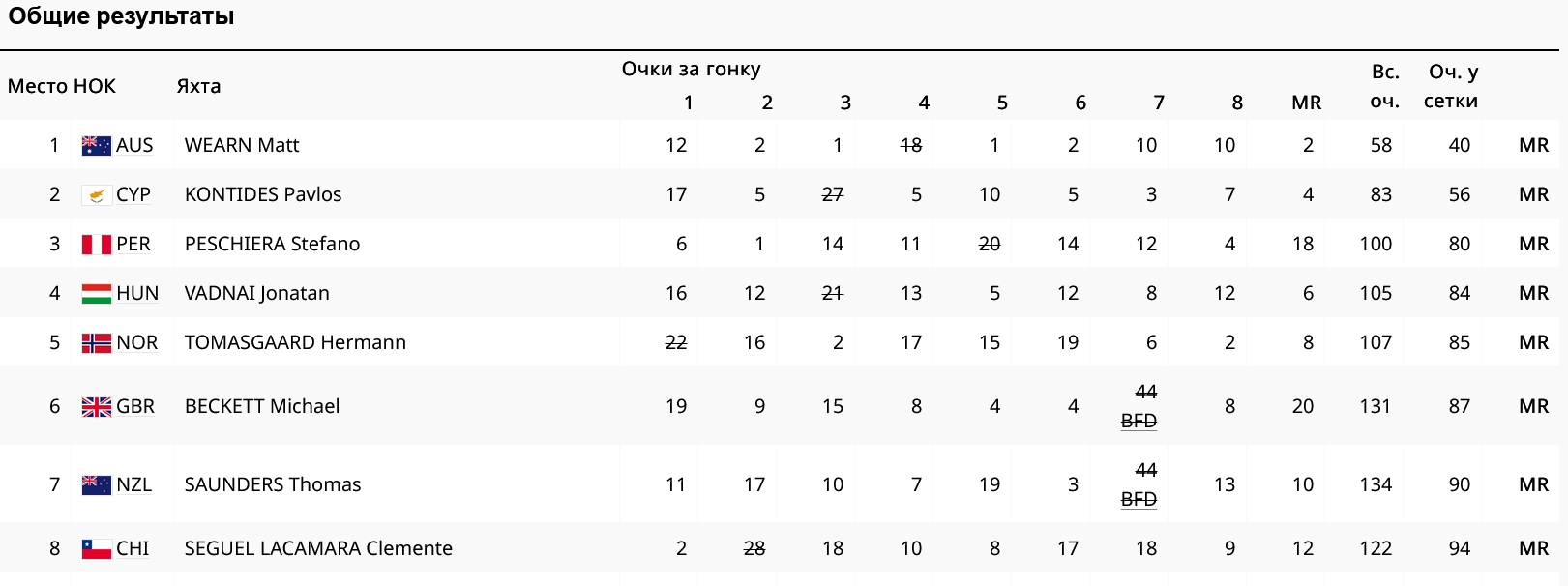Click the Norway flag icon
The width and height of the screenshot is (1568, 586).
(96, 343)
